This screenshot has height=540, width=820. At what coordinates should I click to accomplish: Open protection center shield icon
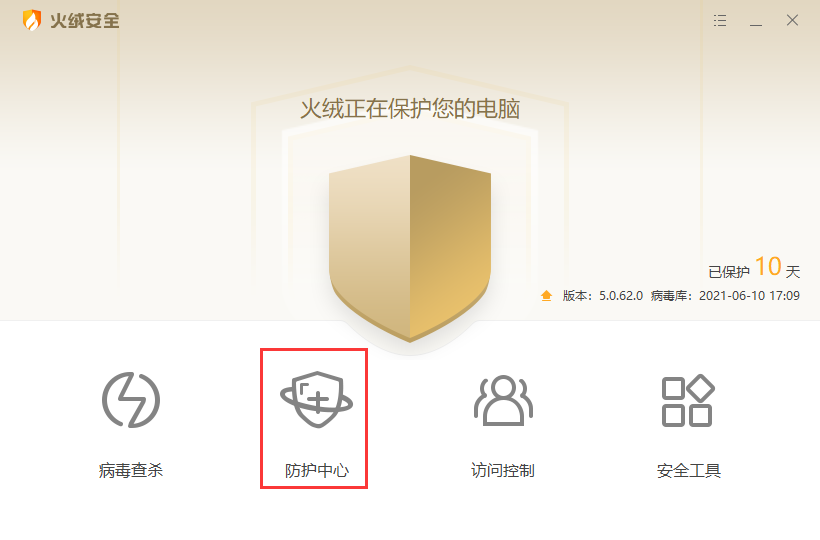coord(316,400)
